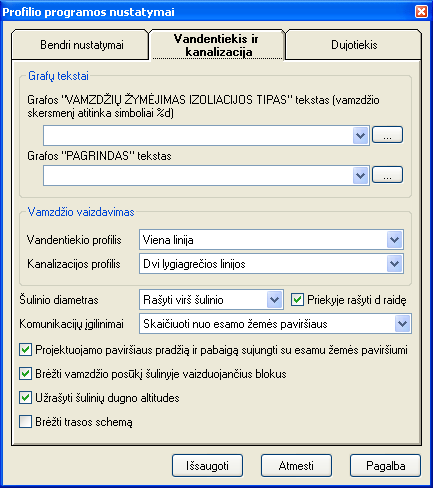433x488 pixels.
Task: Switch to the Dujotiekis tab
Action: tap(354, 45)
